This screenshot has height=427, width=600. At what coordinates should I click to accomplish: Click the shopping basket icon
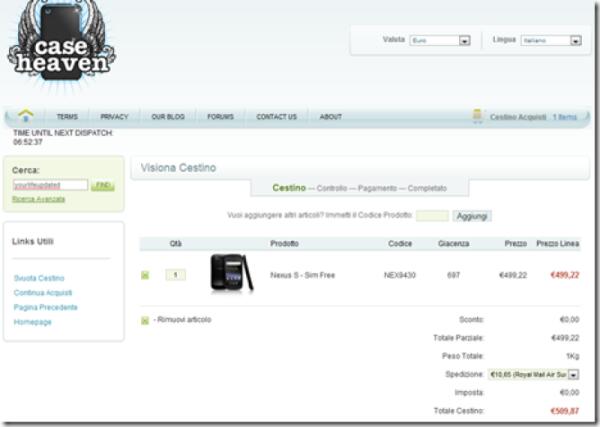(x=478, y=117)
